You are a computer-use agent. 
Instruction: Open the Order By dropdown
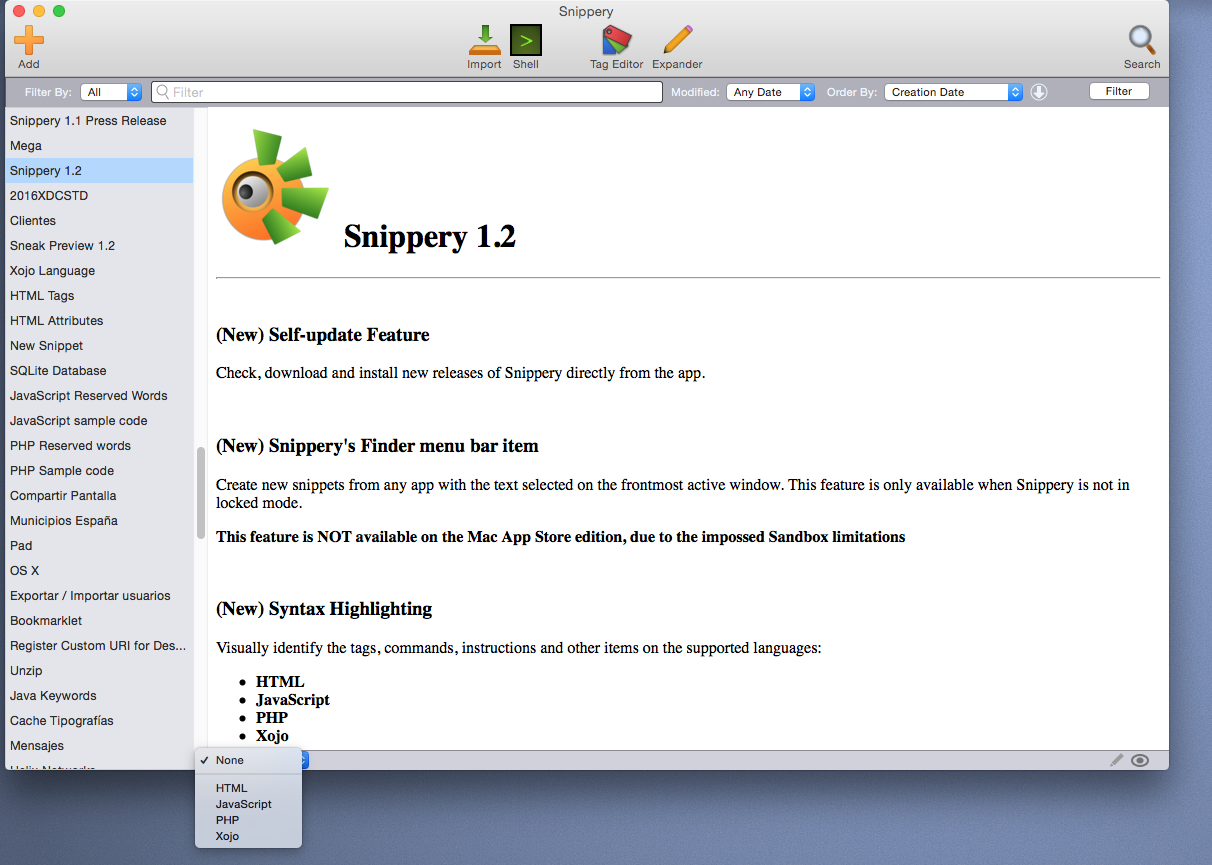(x=954, y=92)
